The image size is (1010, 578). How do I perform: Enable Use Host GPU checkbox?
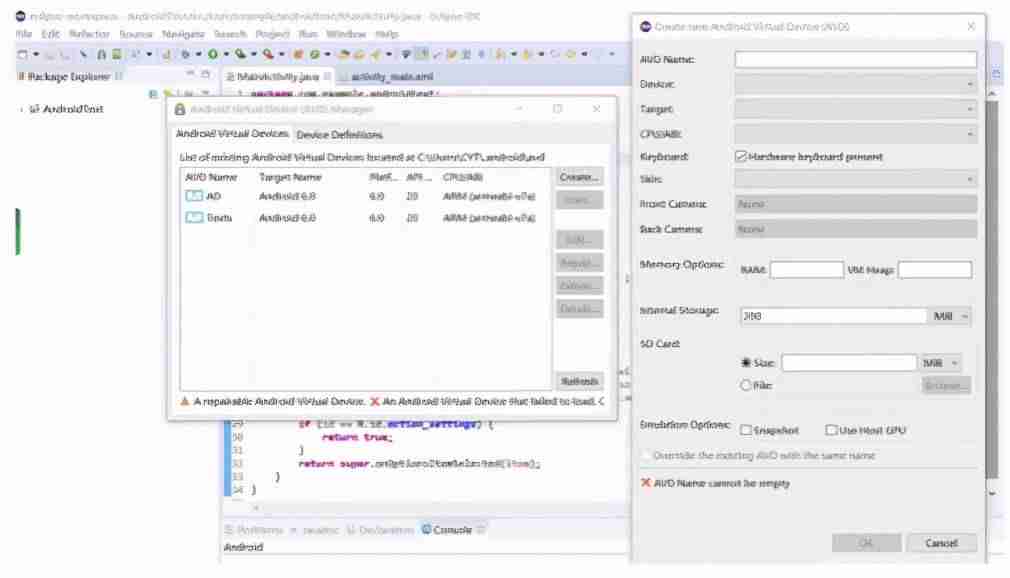pyautogui.click(x=831, y=430)
